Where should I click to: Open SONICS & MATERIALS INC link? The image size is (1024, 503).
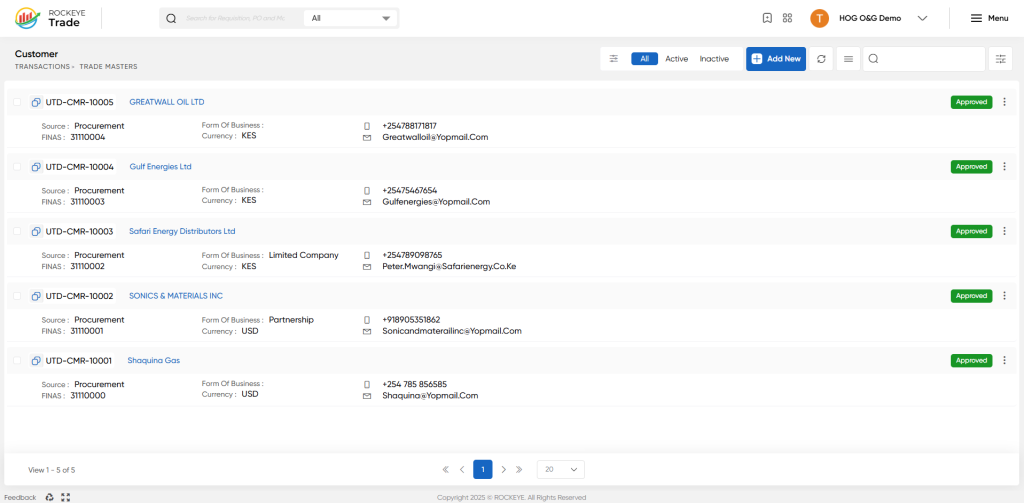point(176,296)
